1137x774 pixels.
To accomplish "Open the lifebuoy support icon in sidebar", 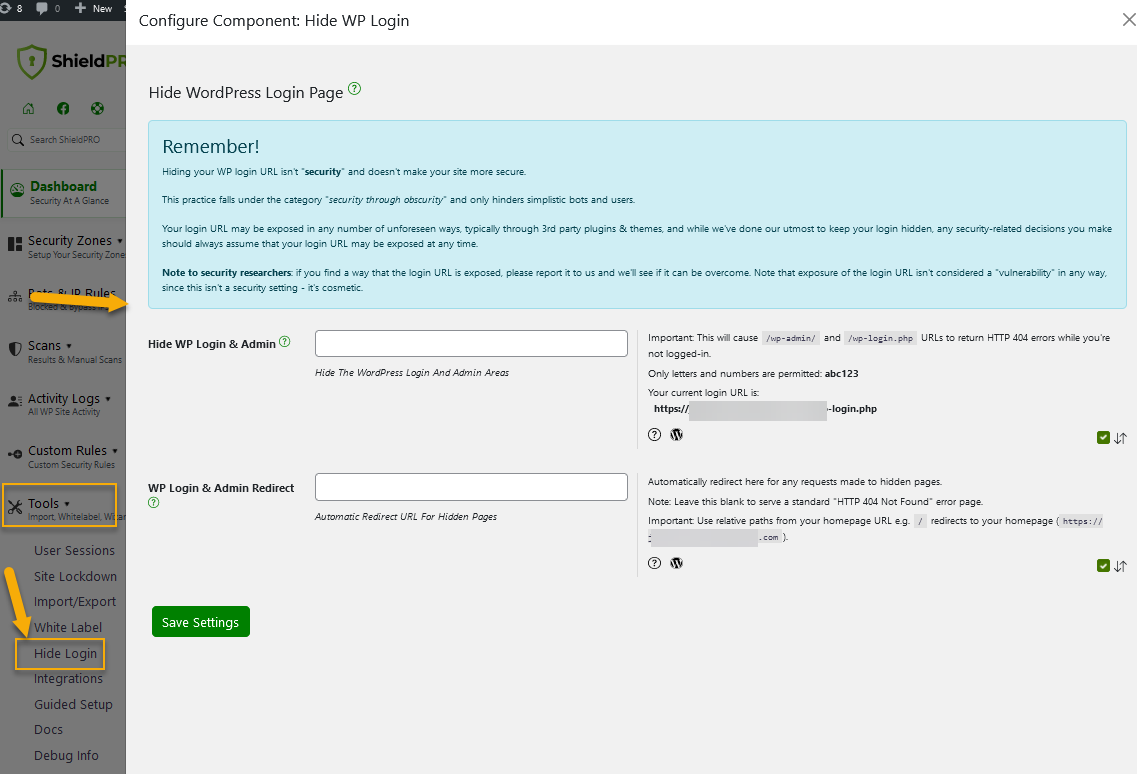I will (x=97, y=109).
